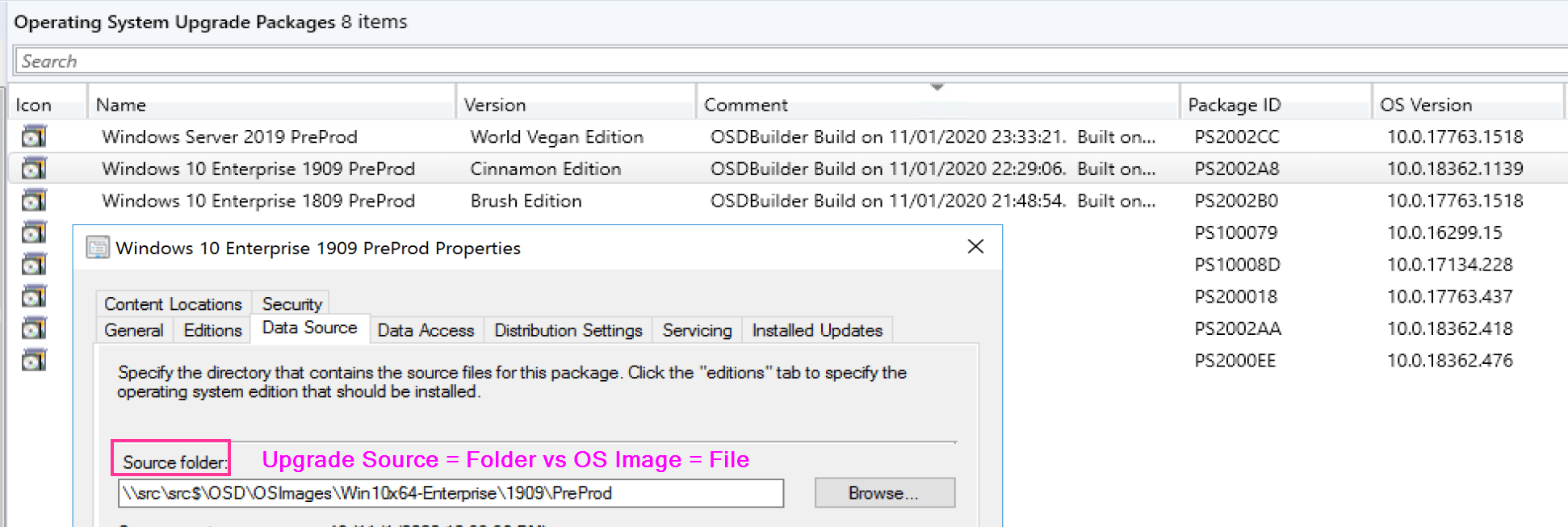Click the Source folder path field

(449, 493)
